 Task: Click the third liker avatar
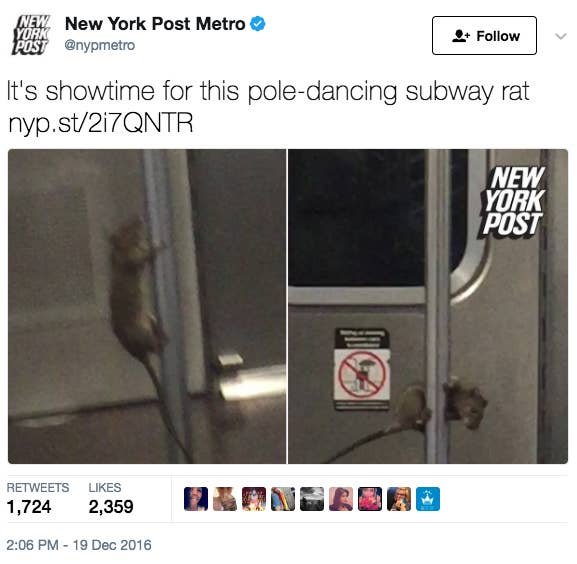[254, 499]
